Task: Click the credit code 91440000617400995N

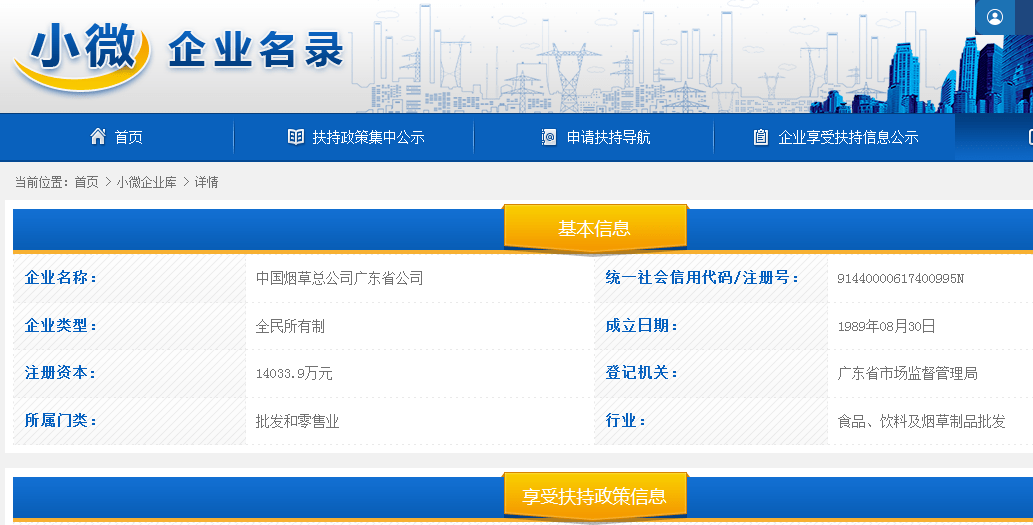Action: 900,279
